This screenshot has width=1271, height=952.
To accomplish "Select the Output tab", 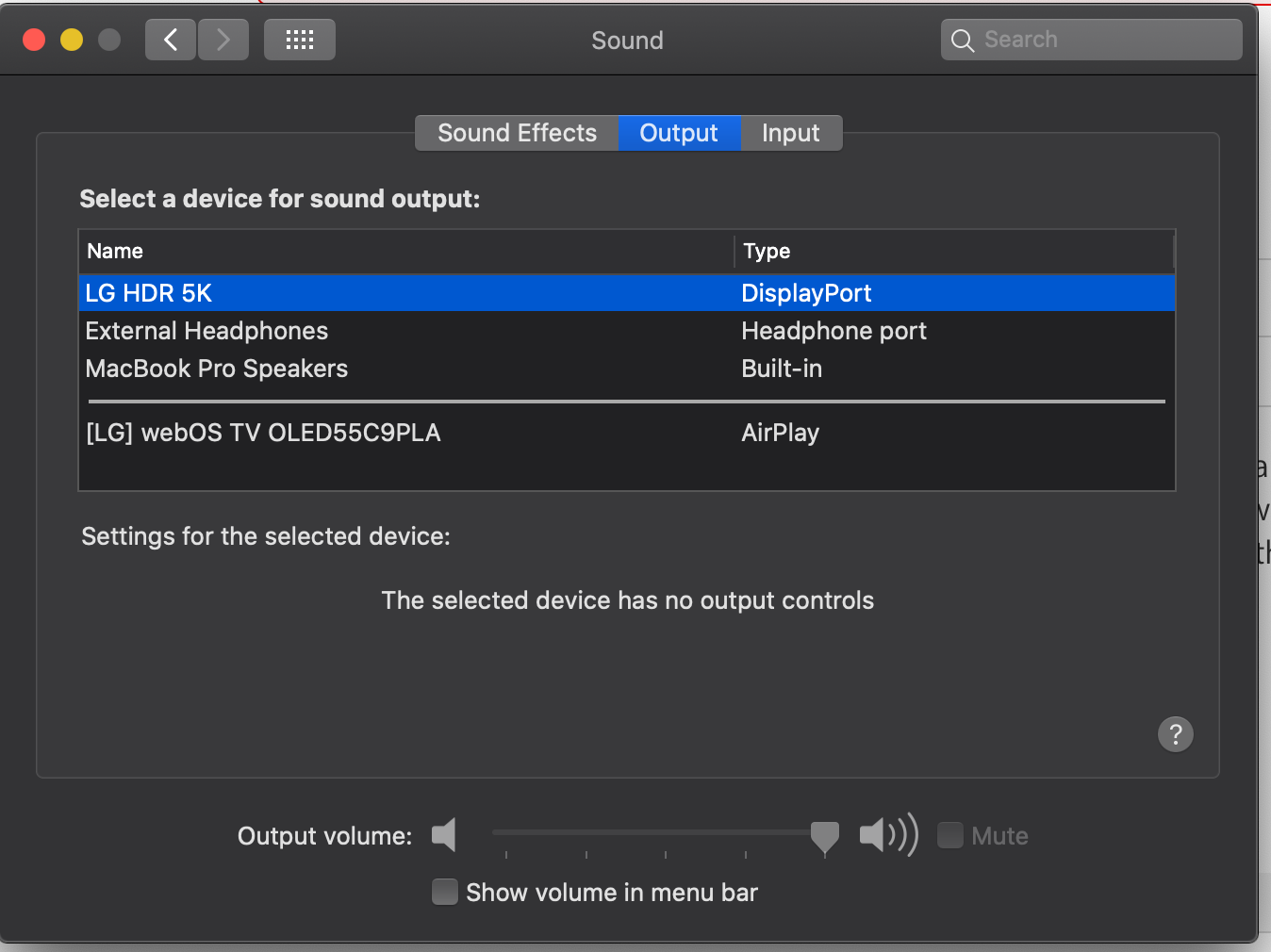I will [679, 133].
